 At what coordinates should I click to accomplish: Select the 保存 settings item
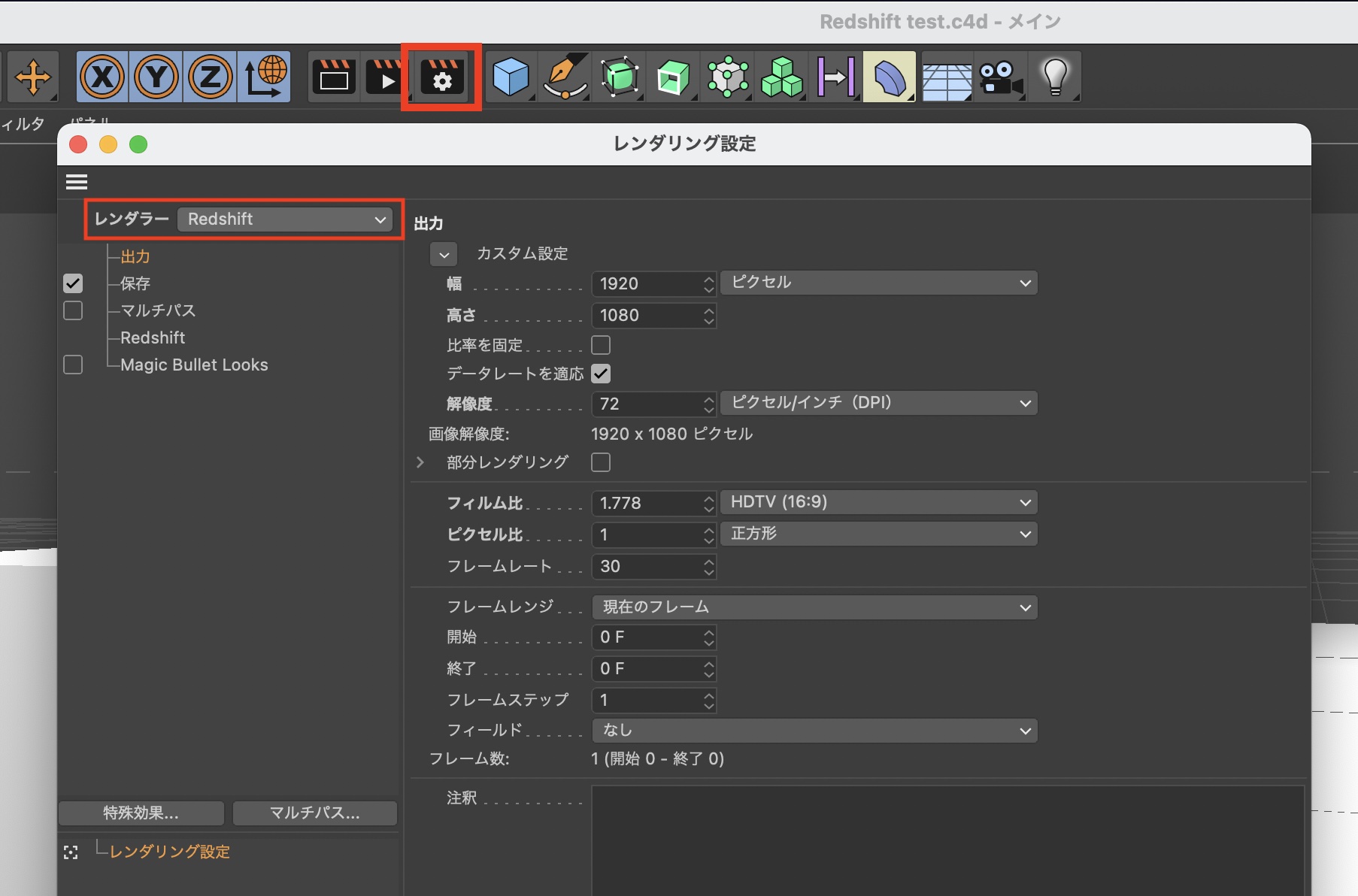point(135,283)
